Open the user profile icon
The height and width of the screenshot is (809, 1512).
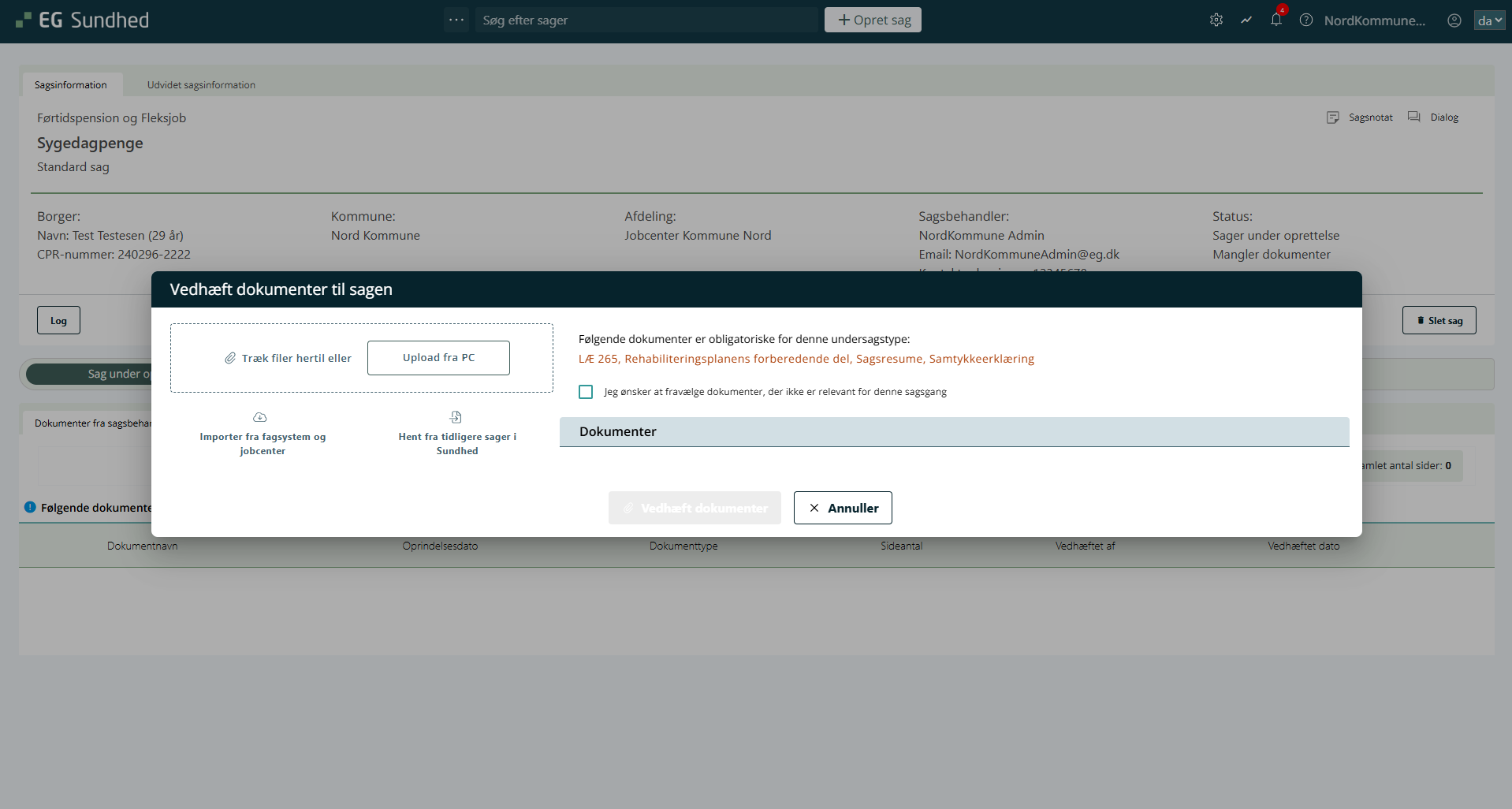(x=1454, y=21)
